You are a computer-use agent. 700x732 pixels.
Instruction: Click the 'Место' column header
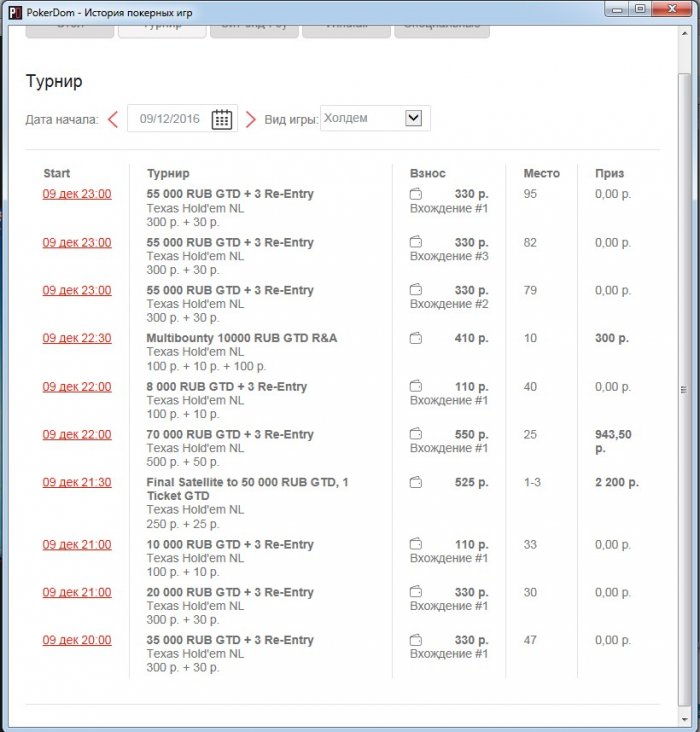point(541,173)
